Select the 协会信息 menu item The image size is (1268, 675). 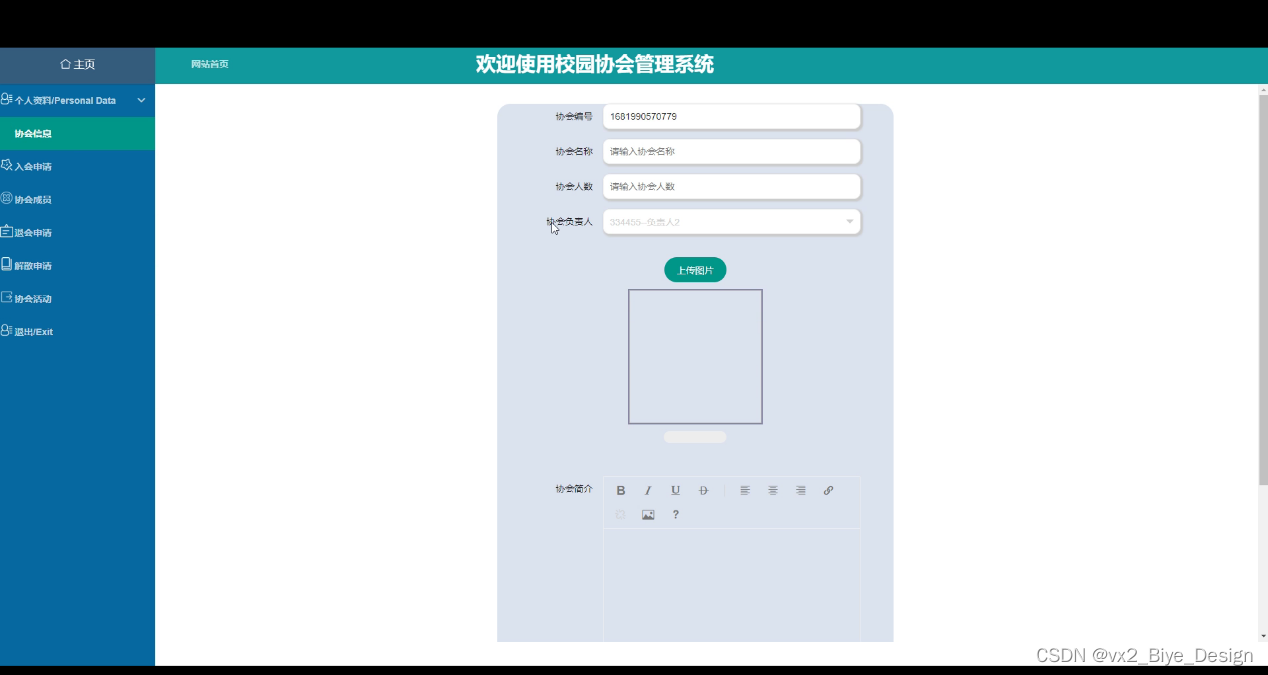(x=77, y=133)
